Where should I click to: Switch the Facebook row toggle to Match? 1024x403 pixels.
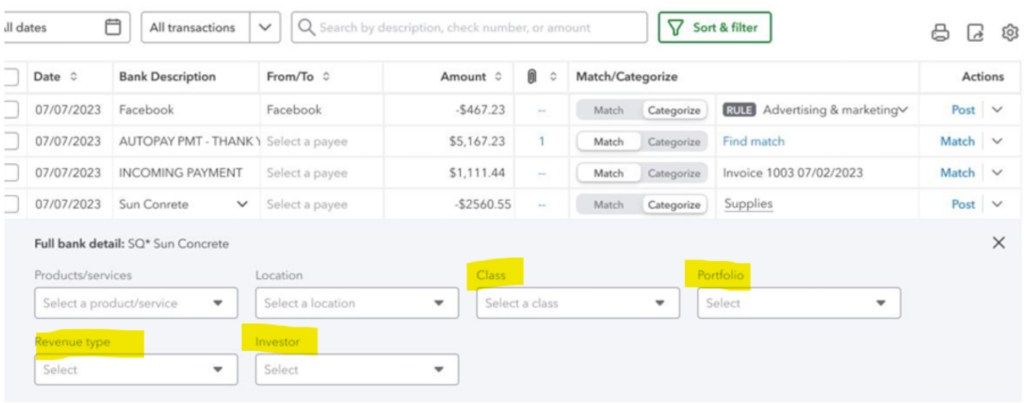coord(608,110)
